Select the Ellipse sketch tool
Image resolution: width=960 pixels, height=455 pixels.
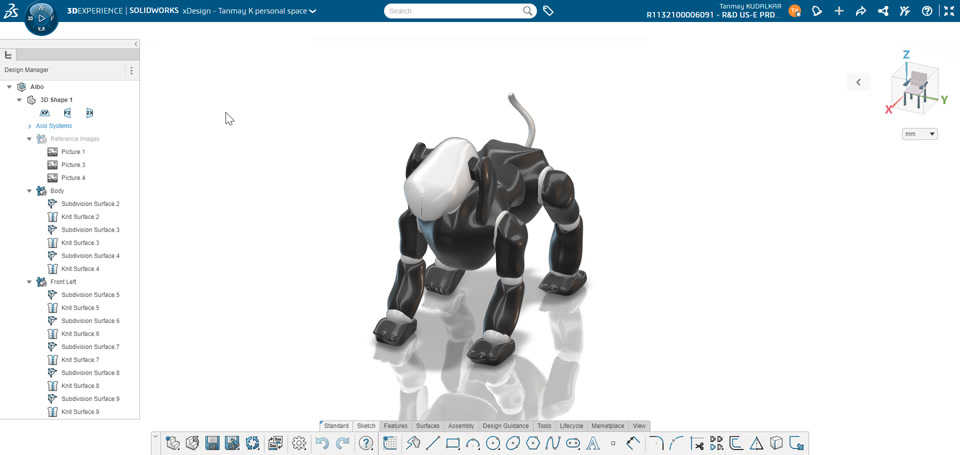pos(513,443)
